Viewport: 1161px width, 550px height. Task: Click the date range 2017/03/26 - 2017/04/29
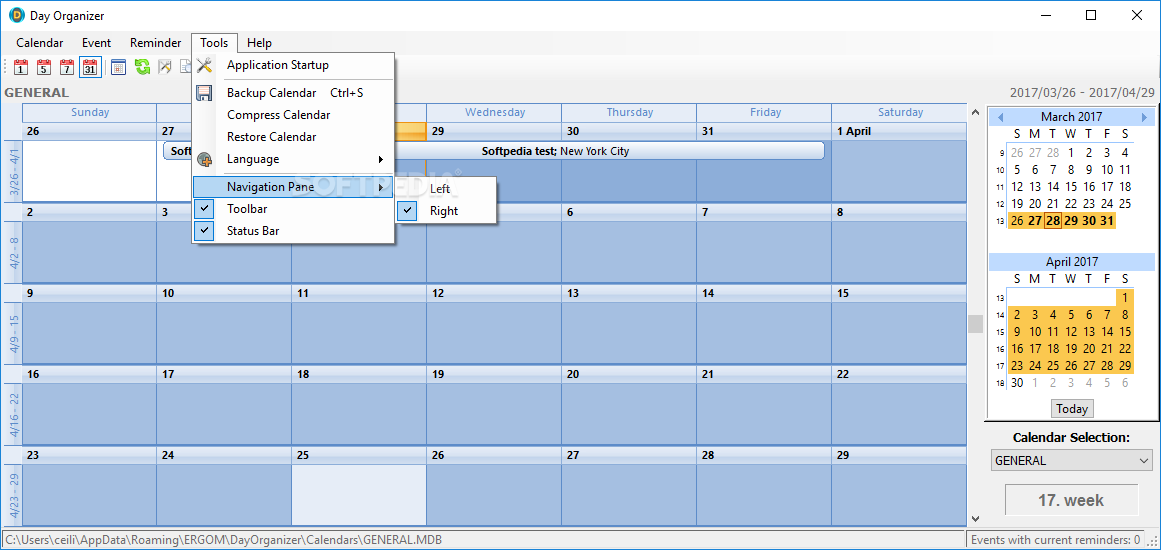click(1082, 93)
